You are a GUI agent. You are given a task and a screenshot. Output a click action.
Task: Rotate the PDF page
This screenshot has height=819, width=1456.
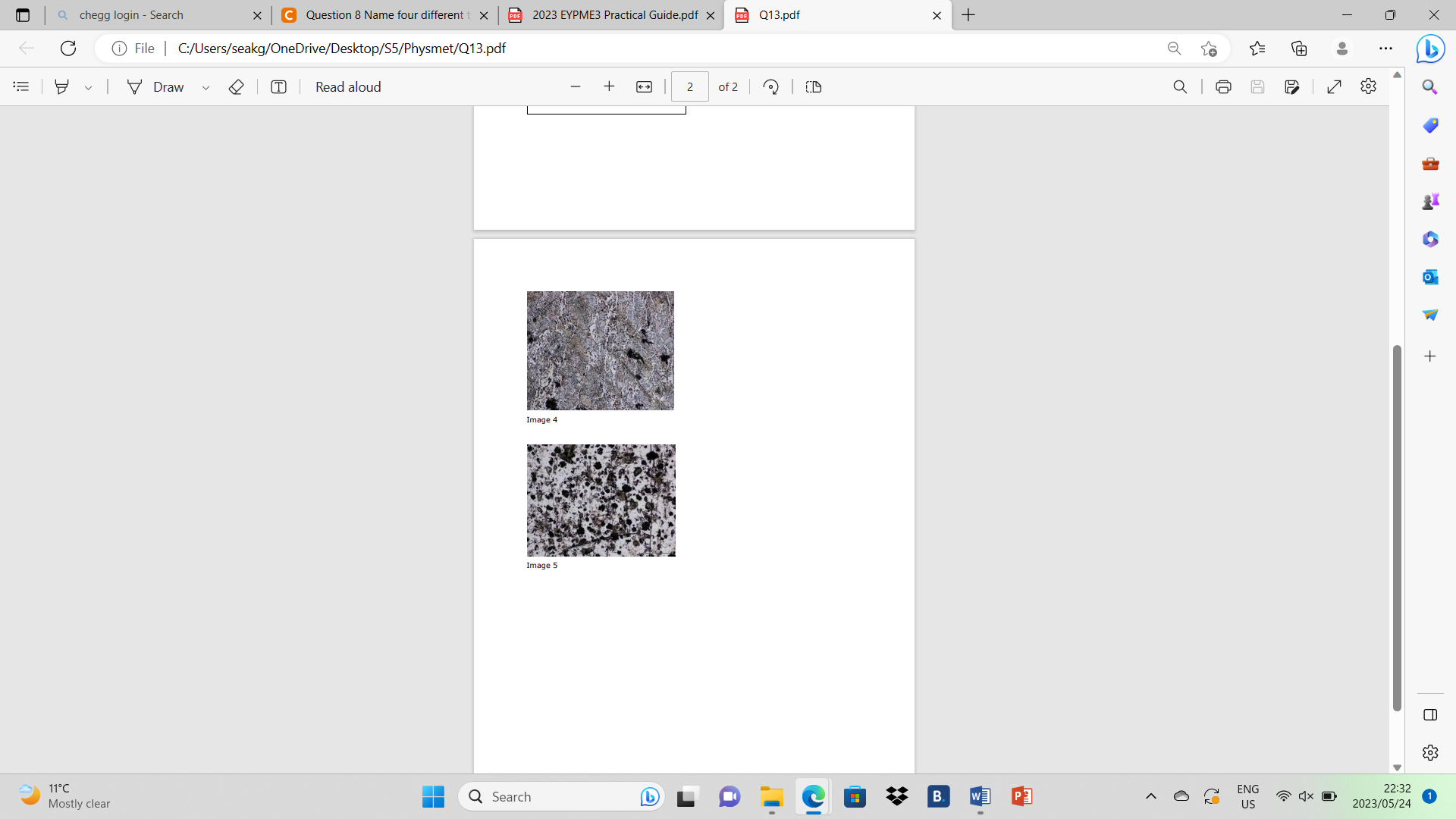tap(770, 86)
